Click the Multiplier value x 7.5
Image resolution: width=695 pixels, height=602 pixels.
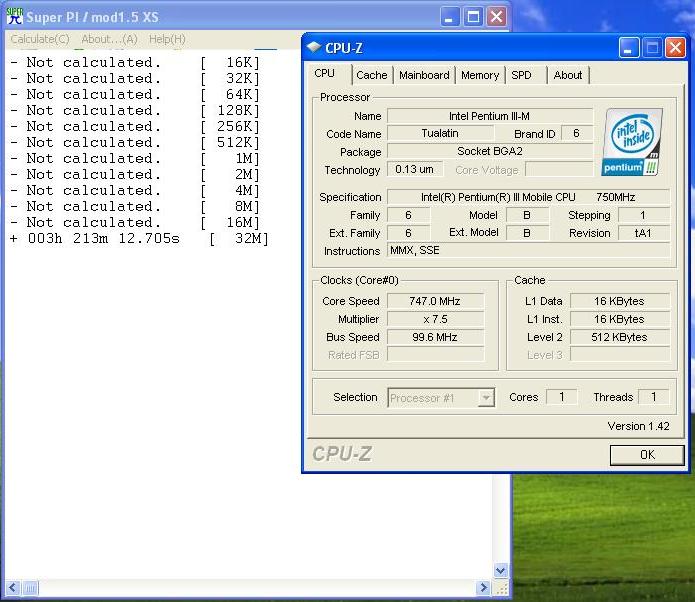pos(435,319)
